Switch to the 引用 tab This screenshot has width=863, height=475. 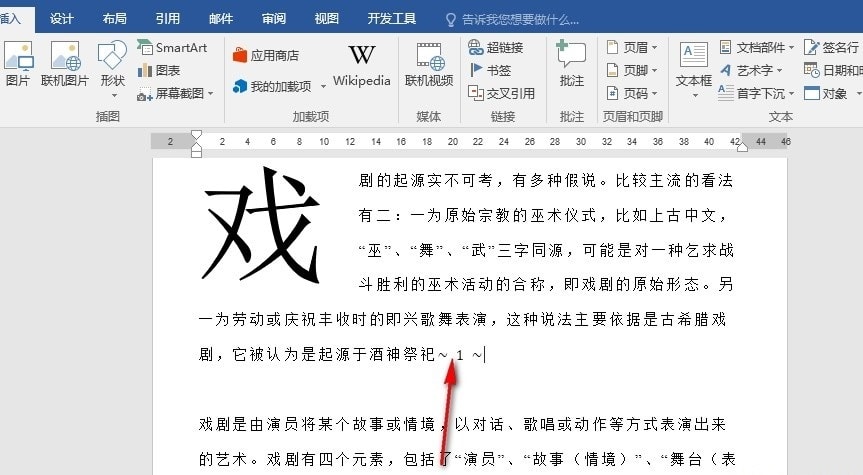(x=167, y=19)
